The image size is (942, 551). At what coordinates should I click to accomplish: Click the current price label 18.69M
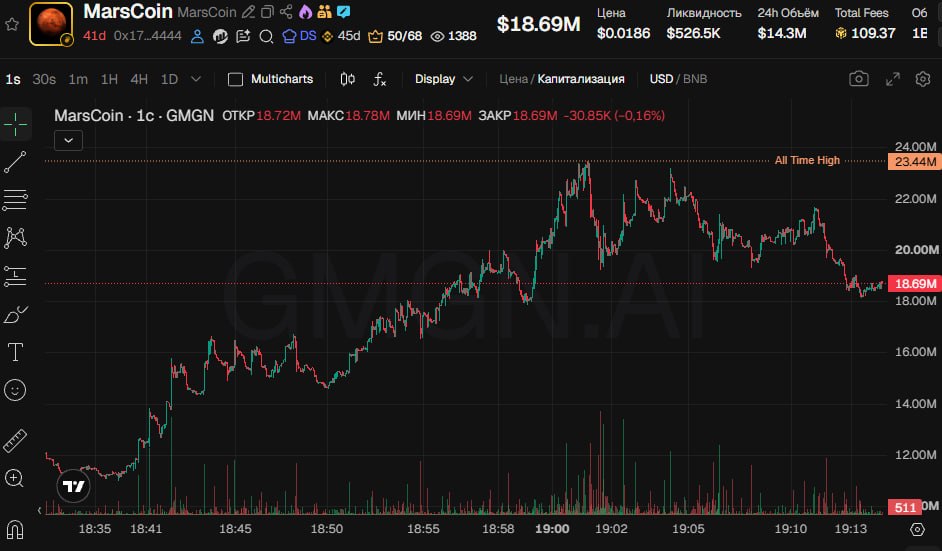pos(915,284)
